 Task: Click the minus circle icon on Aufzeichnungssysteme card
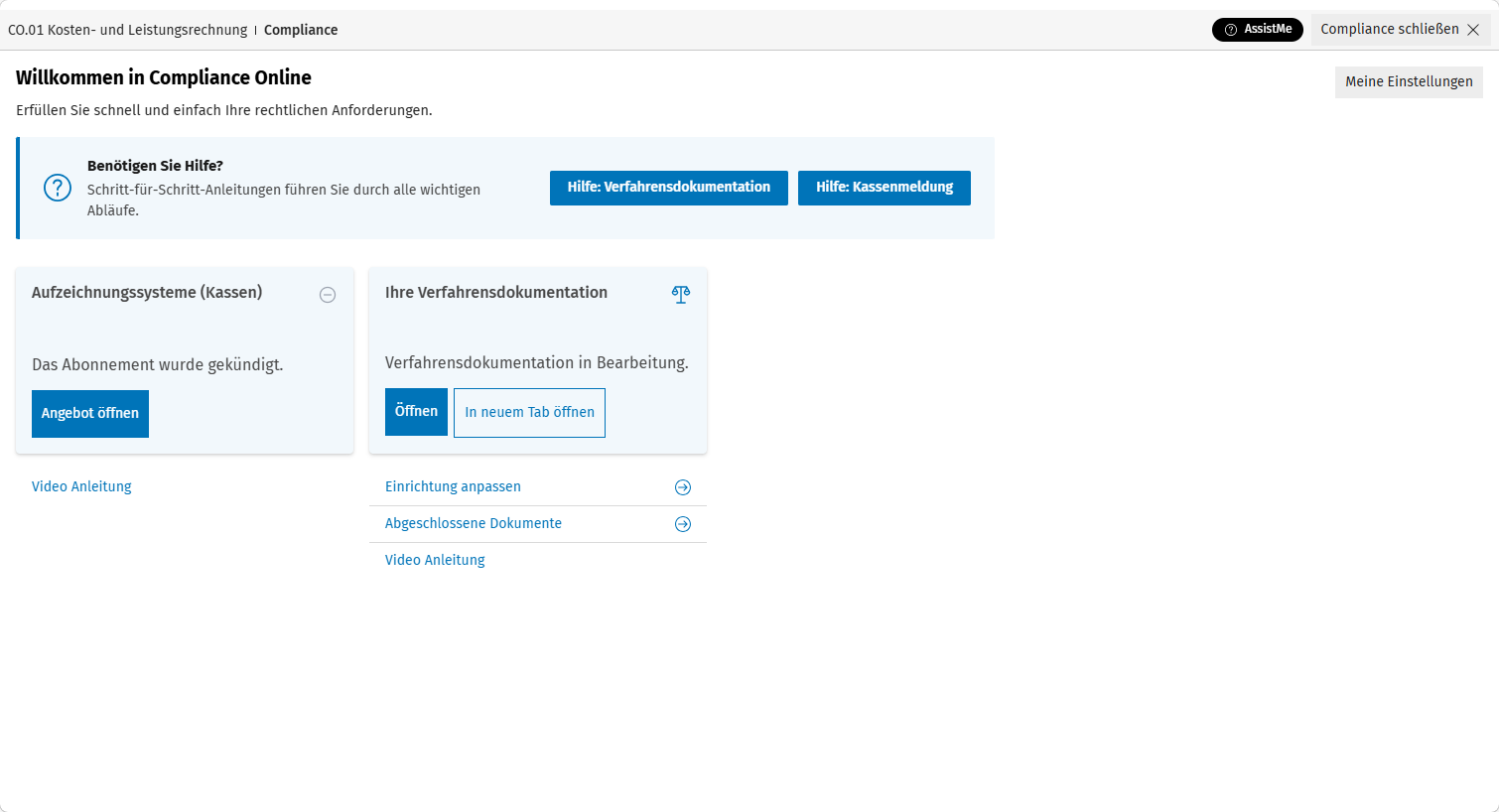click(x=328, y=295)
